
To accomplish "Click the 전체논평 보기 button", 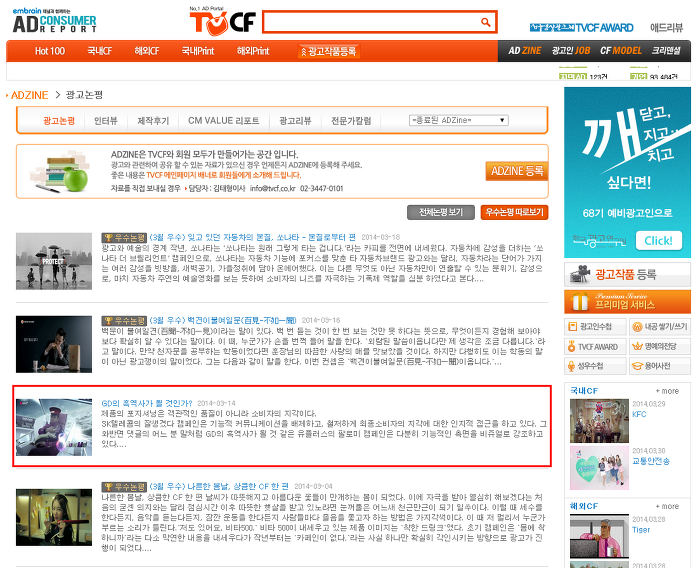I will pos(441,213).
